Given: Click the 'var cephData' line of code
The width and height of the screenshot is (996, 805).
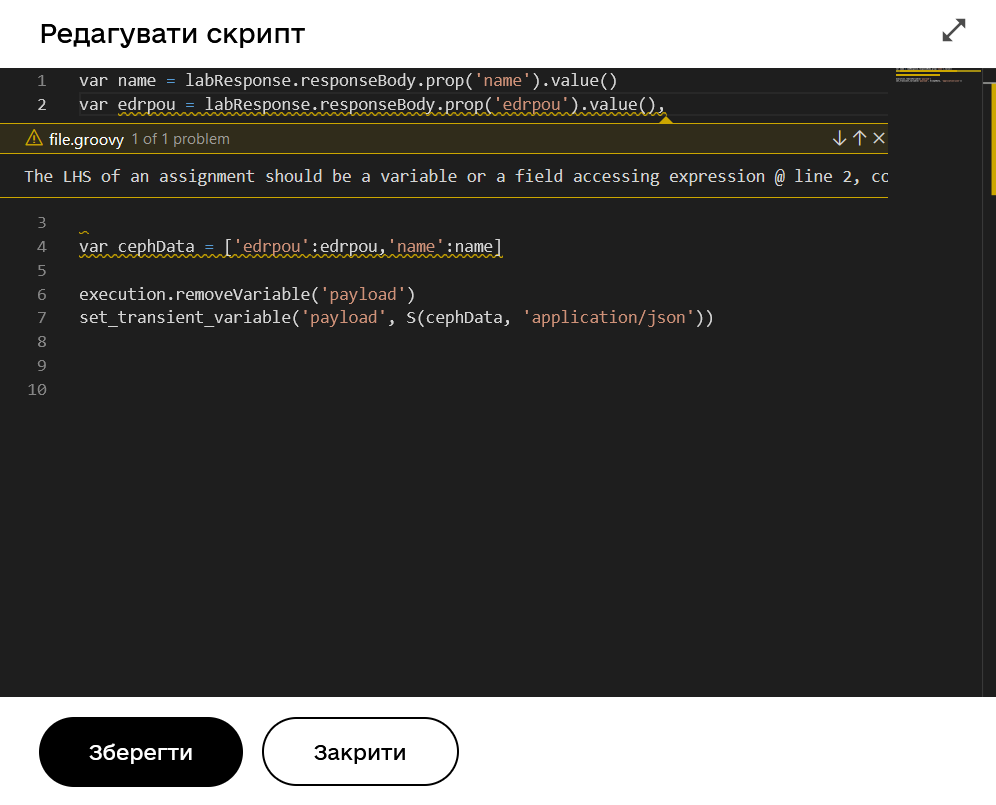Looking at the screenshot, I should 290,247.
